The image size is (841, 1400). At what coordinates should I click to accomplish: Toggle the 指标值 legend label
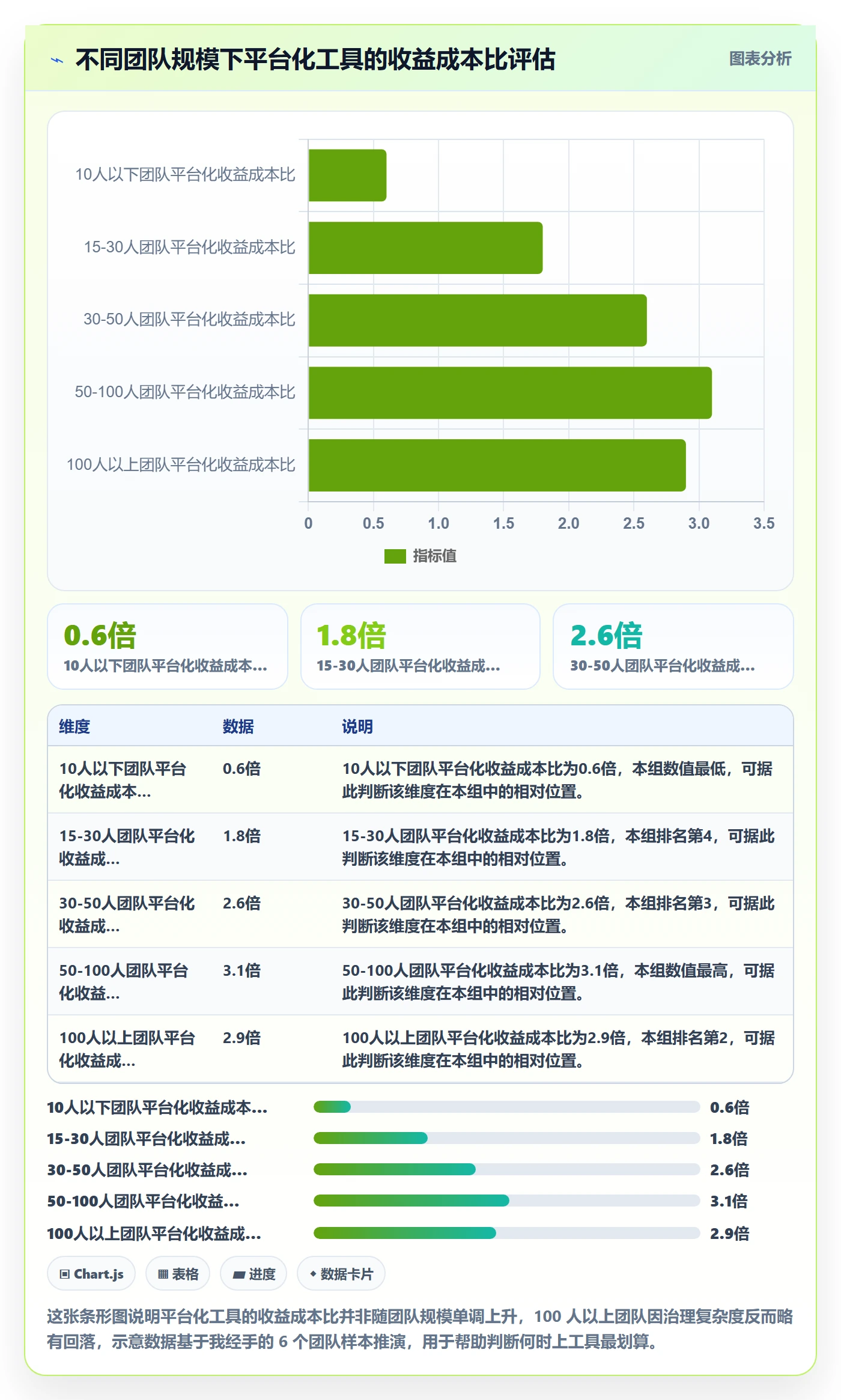[x=434, y=556]
